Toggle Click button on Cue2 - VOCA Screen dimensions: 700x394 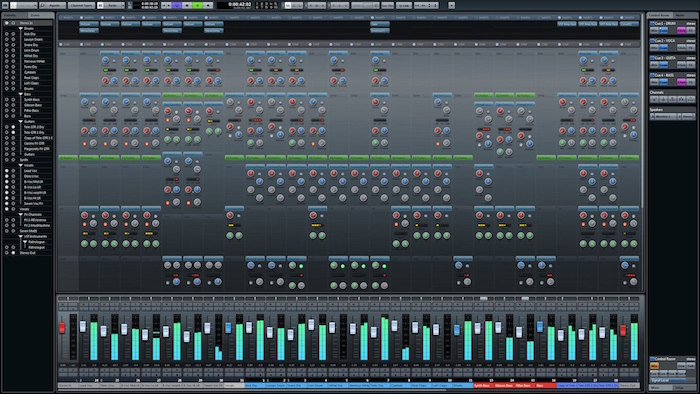[x=681, y=47]
